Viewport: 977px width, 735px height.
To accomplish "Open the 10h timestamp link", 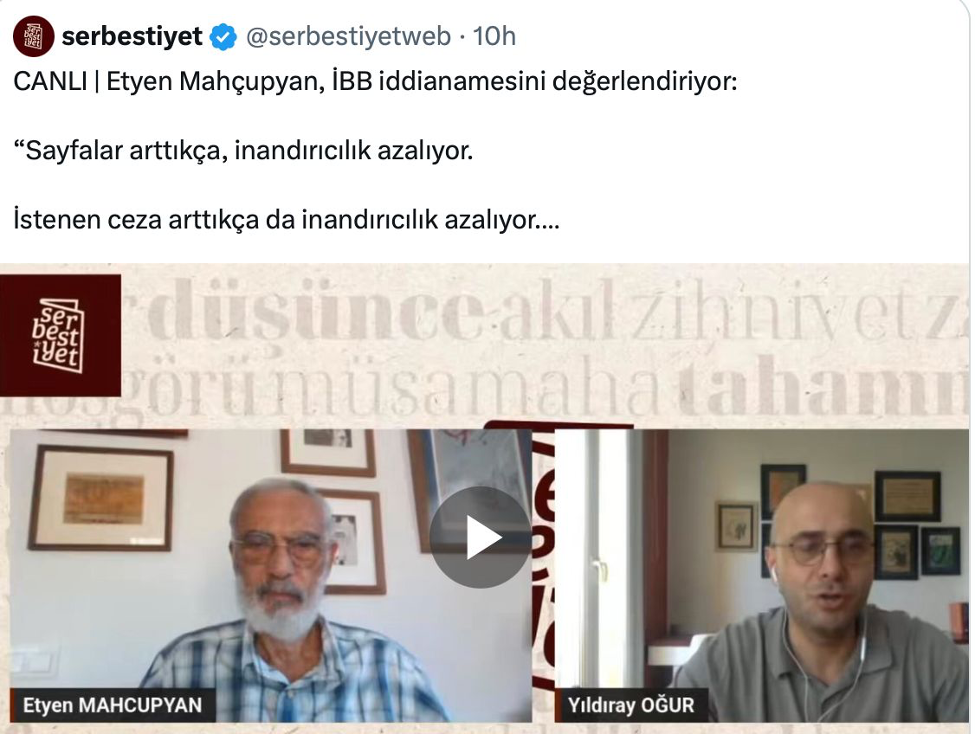I will coord(494,36).
